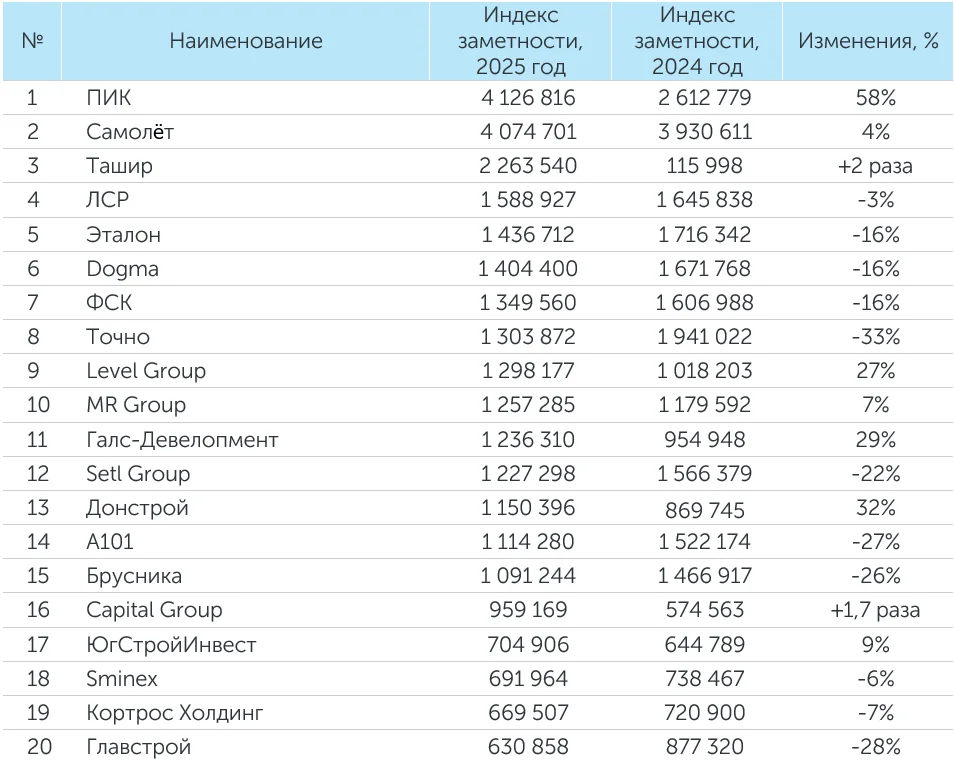The image size is (954, 769).
Task: Click the Изменения, % column header
Action: 868,41
